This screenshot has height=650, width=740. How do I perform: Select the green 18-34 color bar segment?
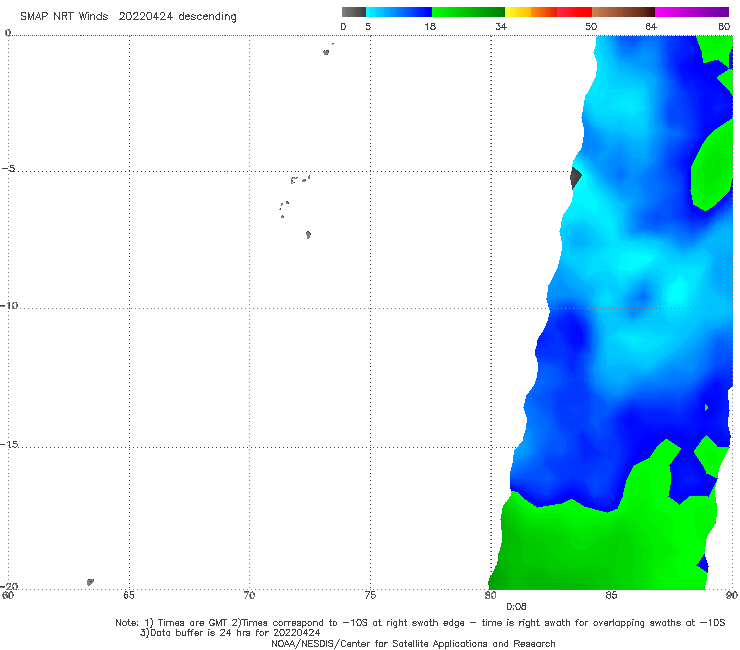tap(468, 12)
